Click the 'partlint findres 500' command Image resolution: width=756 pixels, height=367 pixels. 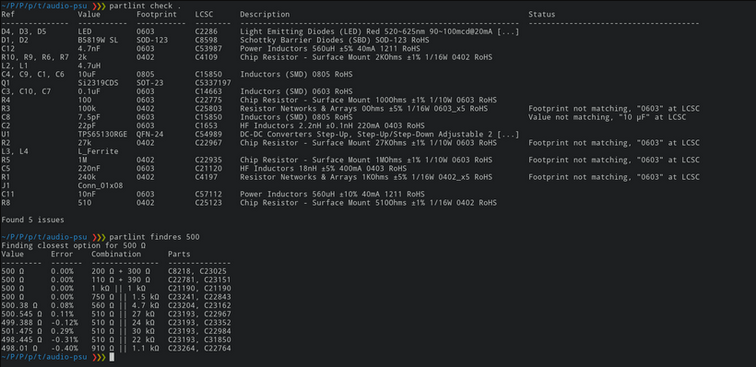154,237
